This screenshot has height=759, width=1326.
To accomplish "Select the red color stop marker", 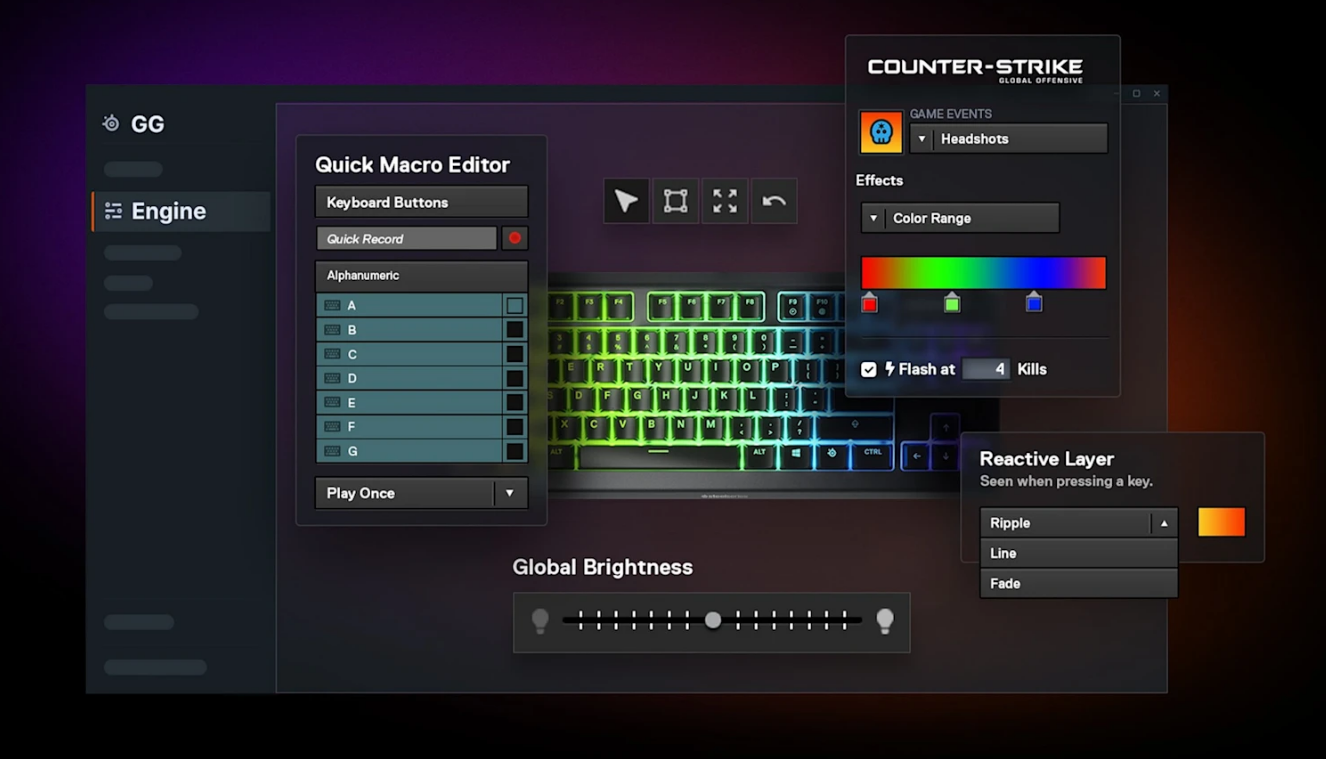I will tap(870, 303).
